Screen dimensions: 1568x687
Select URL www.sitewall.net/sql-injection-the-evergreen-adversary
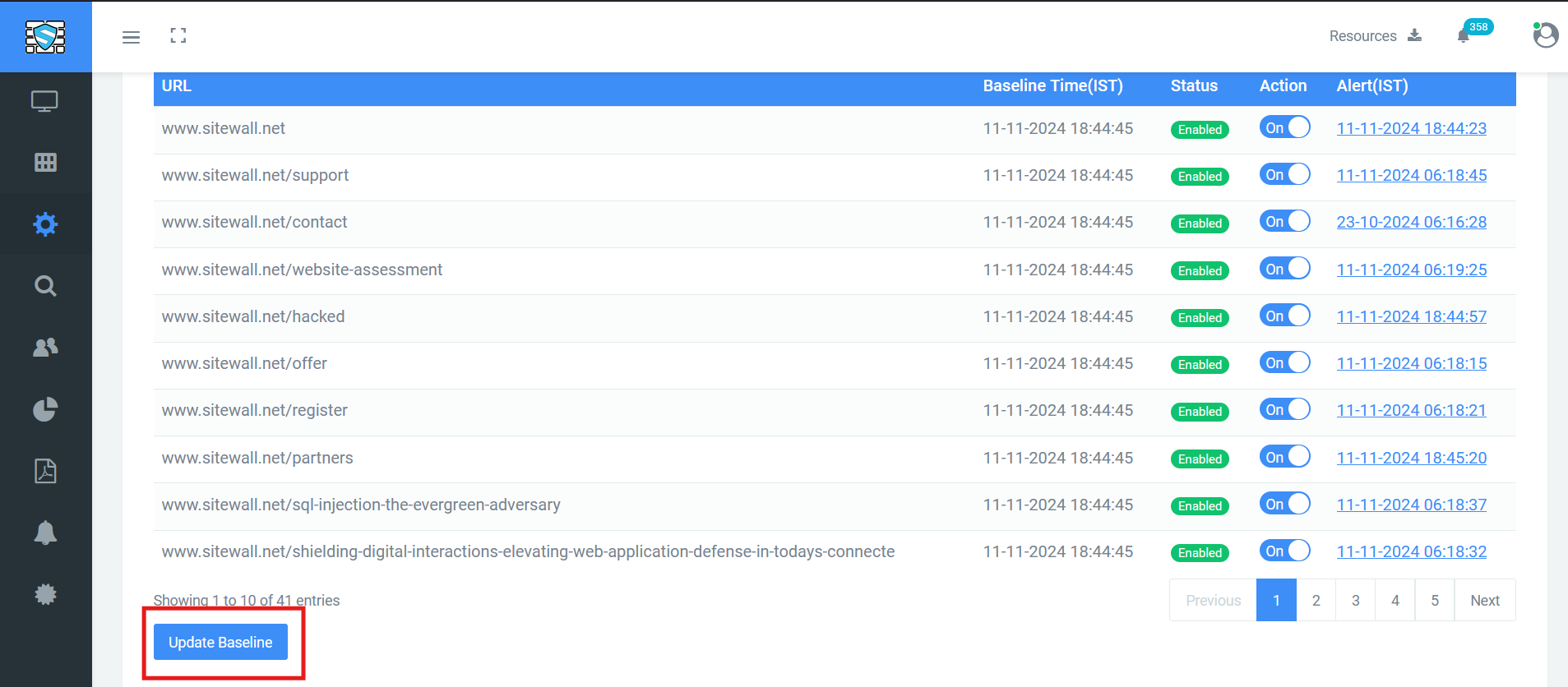point(361,505)
